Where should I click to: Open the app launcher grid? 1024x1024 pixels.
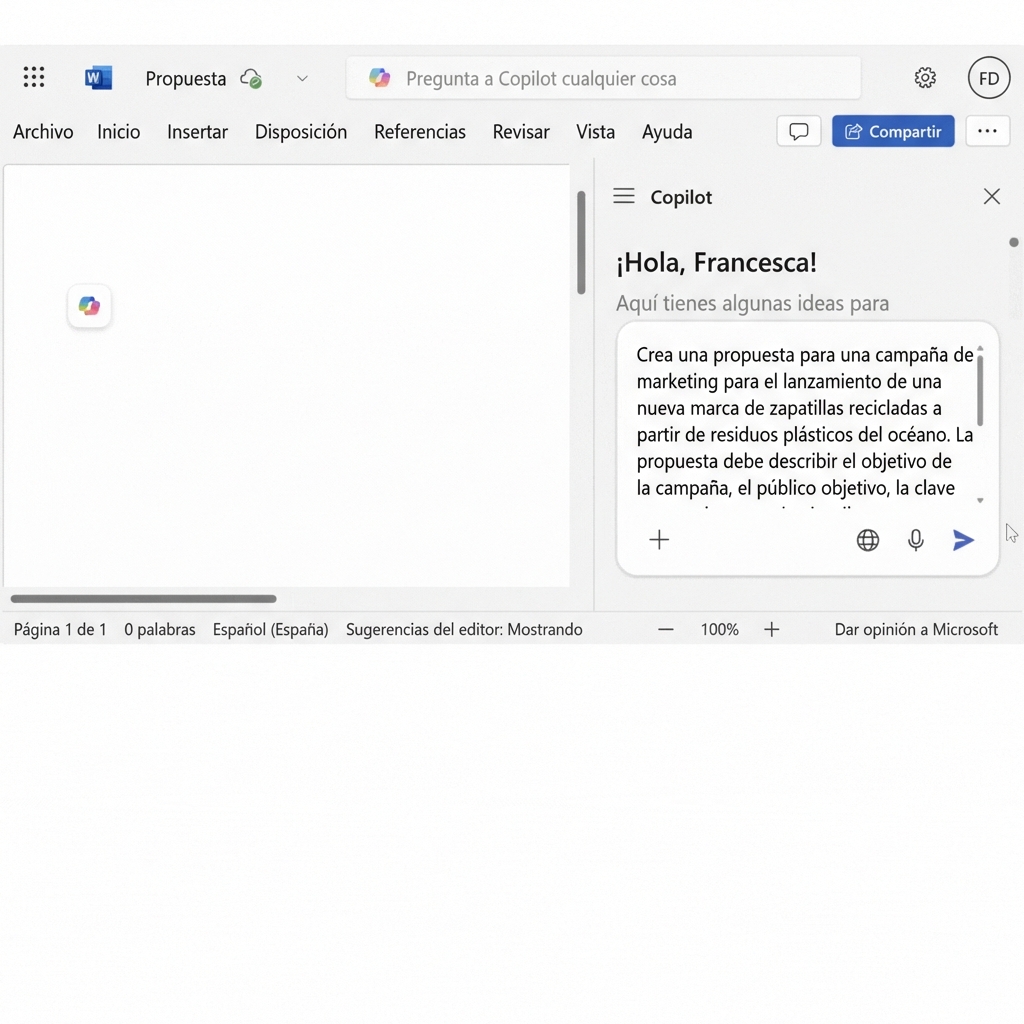tap(33, 77)
